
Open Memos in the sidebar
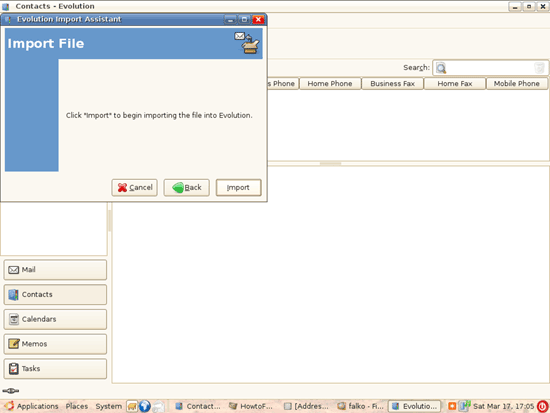point(55,344)
